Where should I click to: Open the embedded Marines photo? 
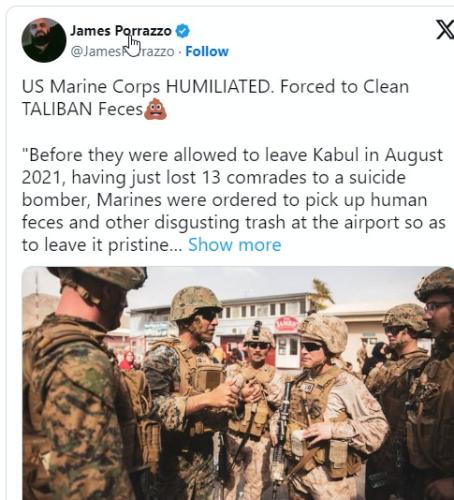coord(238,383)
